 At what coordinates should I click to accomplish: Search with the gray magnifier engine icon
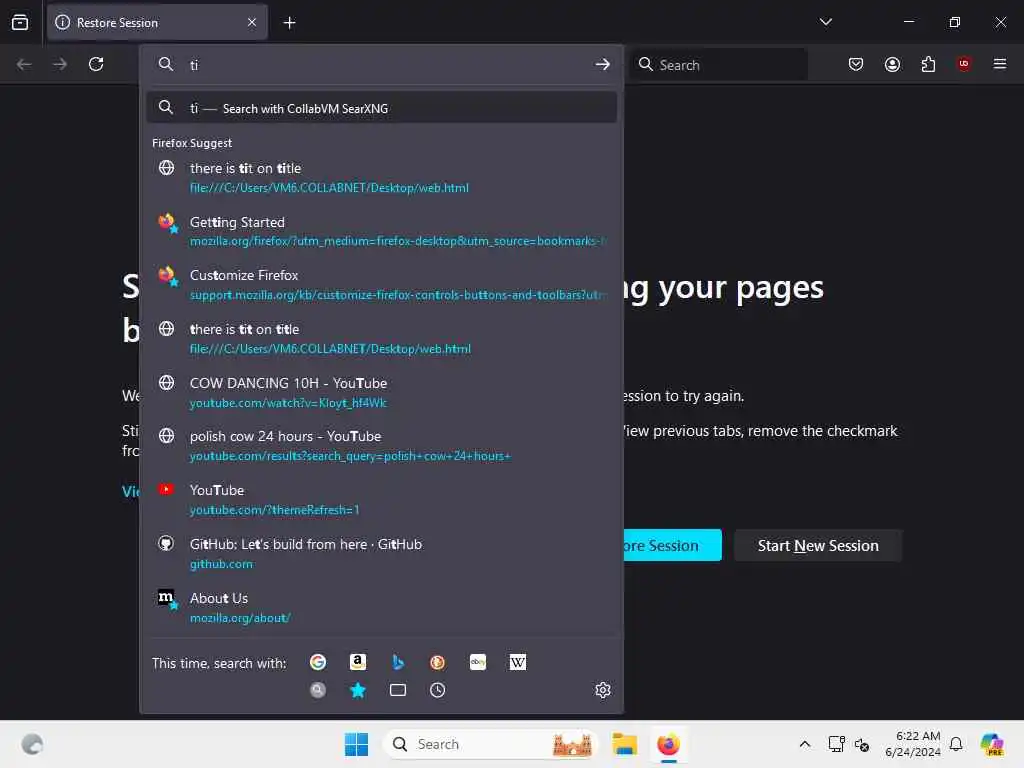point(318,690)
